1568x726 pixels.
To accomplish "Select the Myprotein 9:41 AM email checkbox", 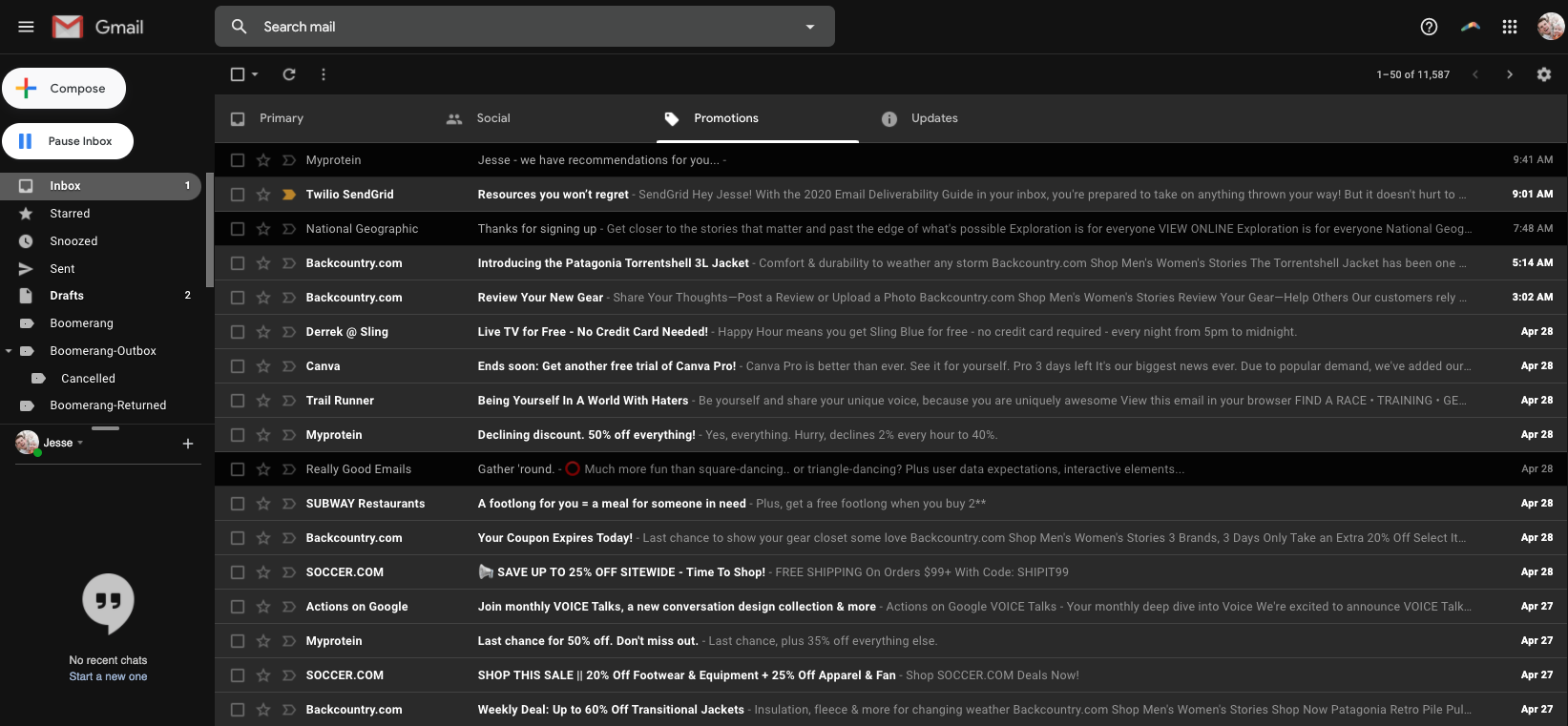I will 238,160.
